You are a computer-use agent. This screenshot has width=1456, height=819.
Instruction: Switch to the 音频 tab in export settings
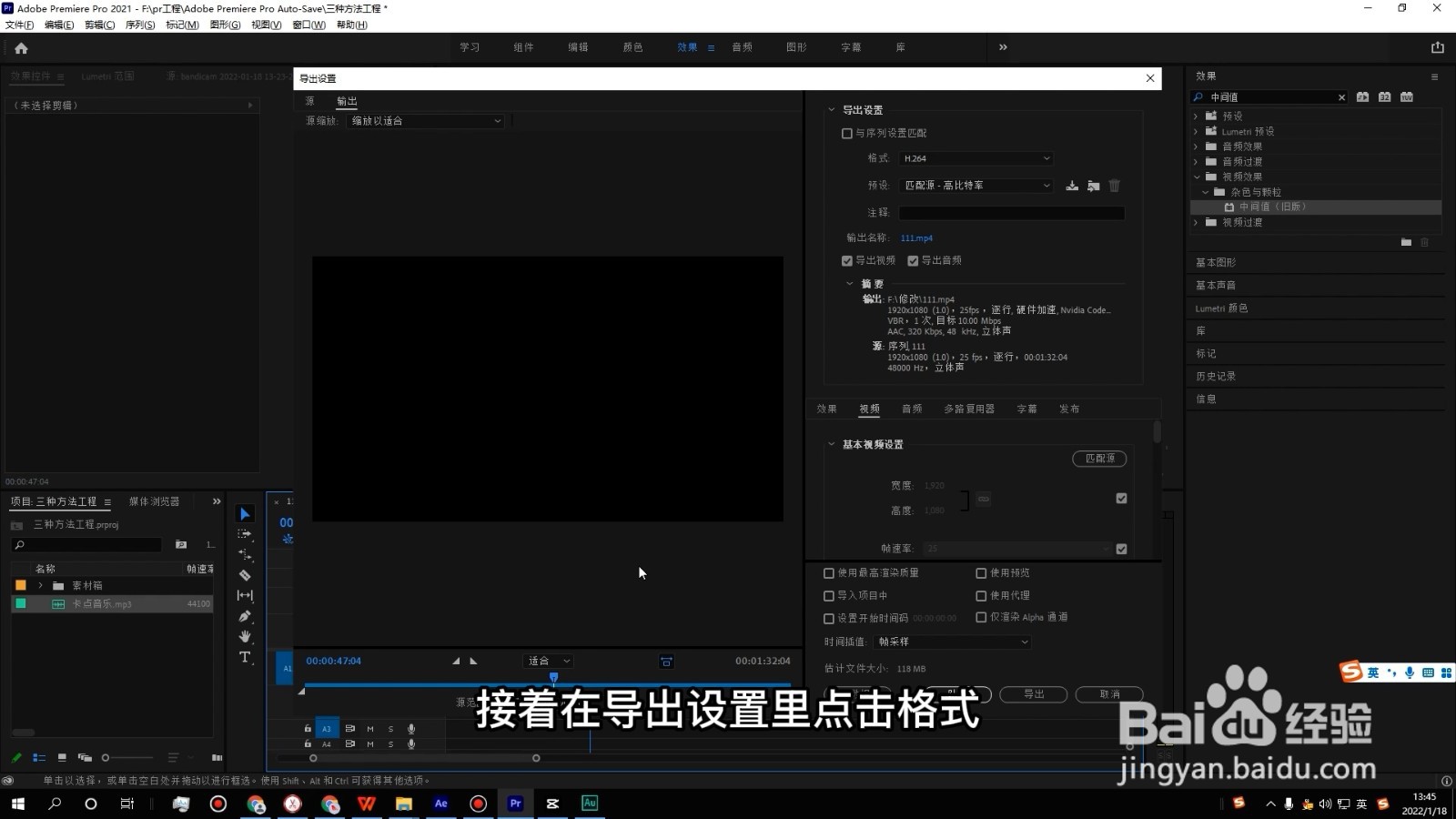tap(911, 409)
